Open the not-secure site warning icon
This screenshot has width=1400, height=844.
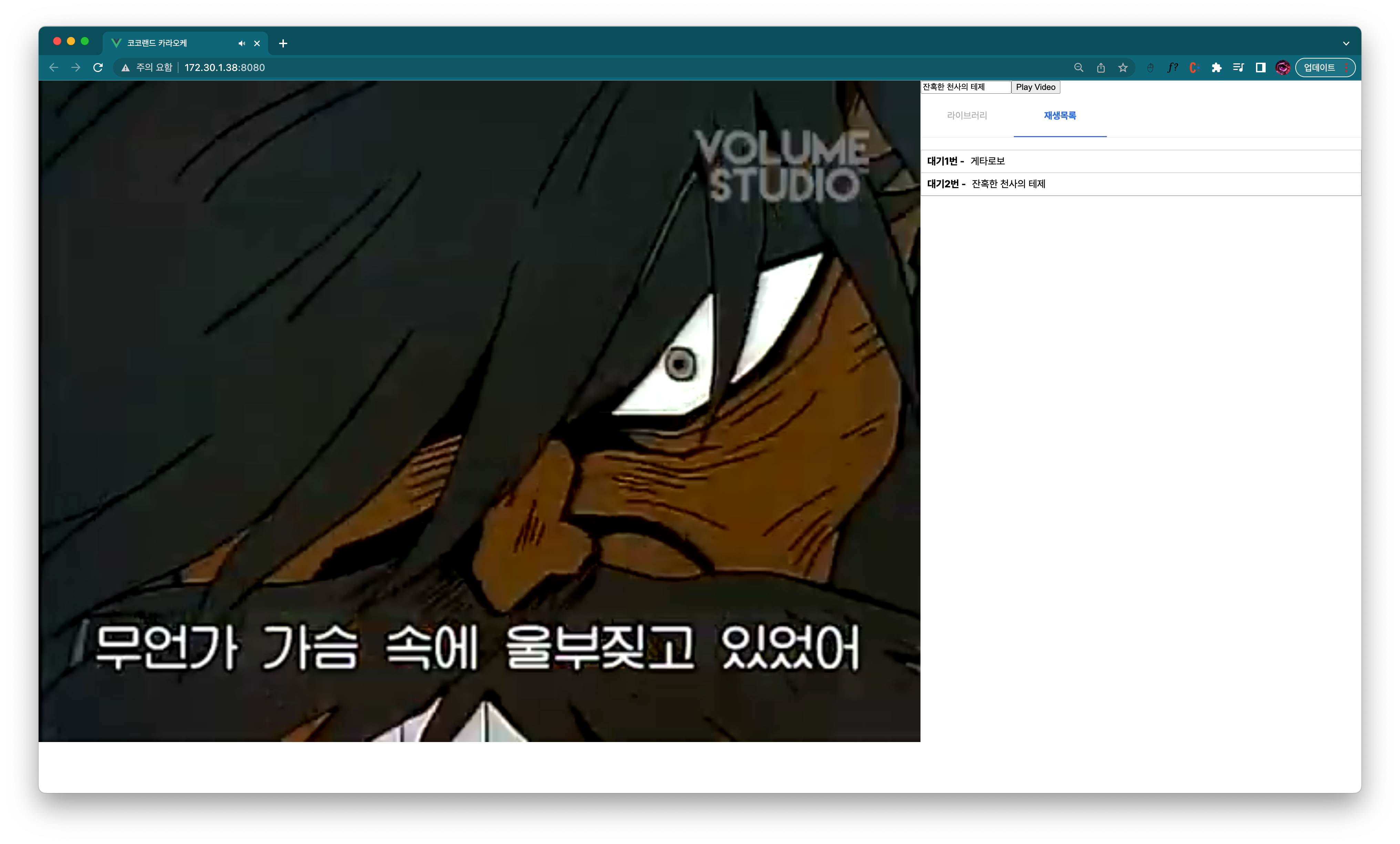tap(126, 68)
